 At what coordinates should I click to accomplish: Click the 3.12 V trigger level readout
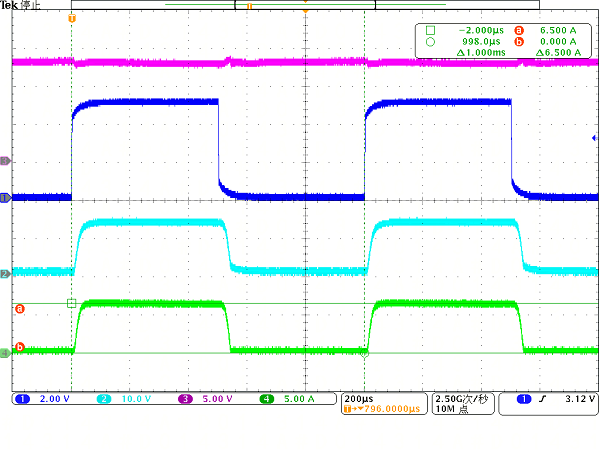[x=580, y=399]
